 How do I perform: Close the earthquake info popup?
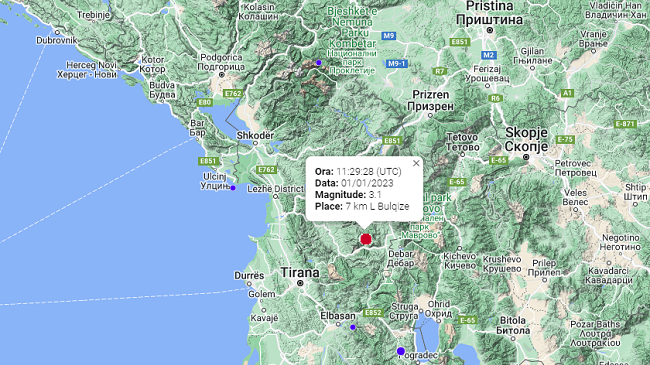416,163
